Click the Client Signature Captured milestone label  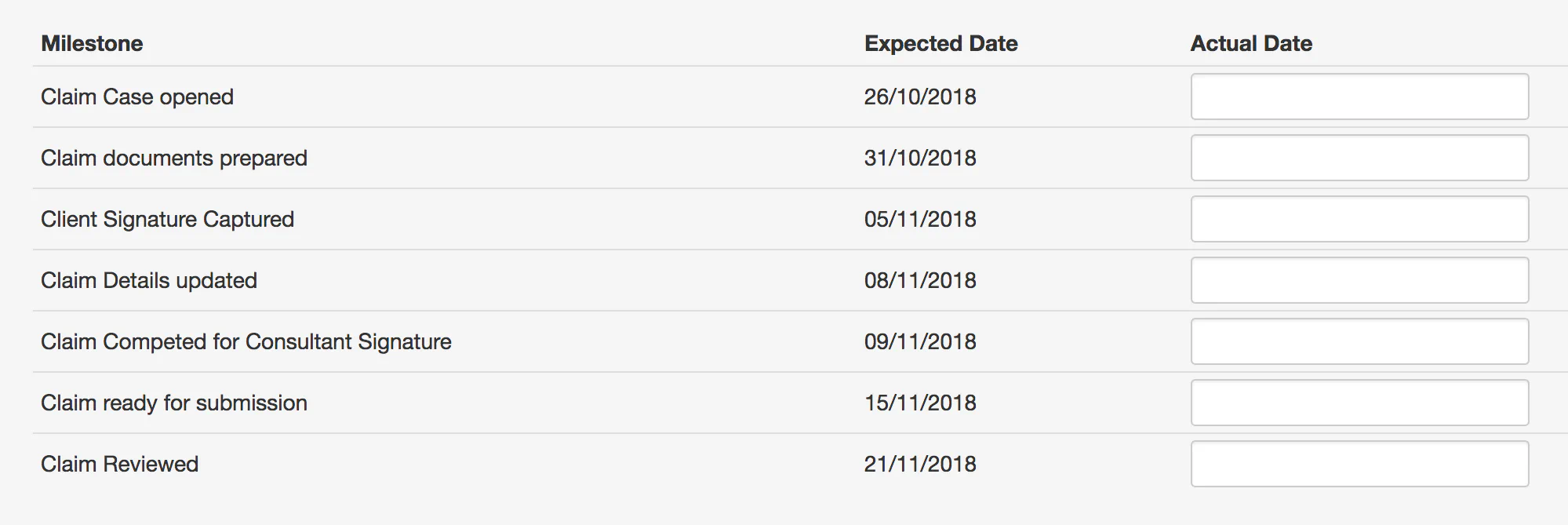click(167, 219)
